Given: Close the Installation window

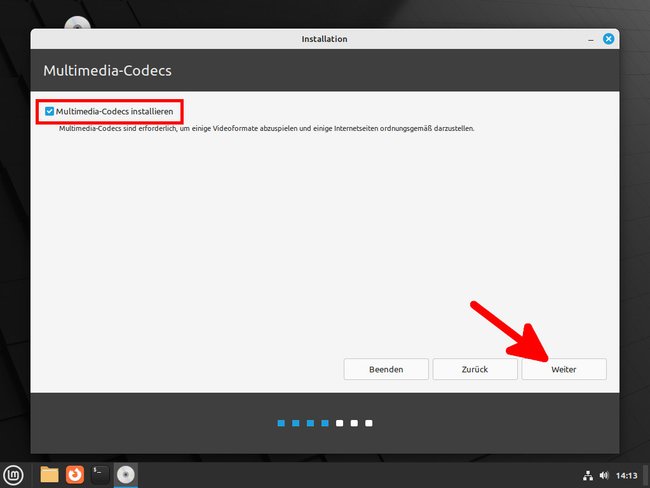Looking at the screenshot, I should 609,39.
